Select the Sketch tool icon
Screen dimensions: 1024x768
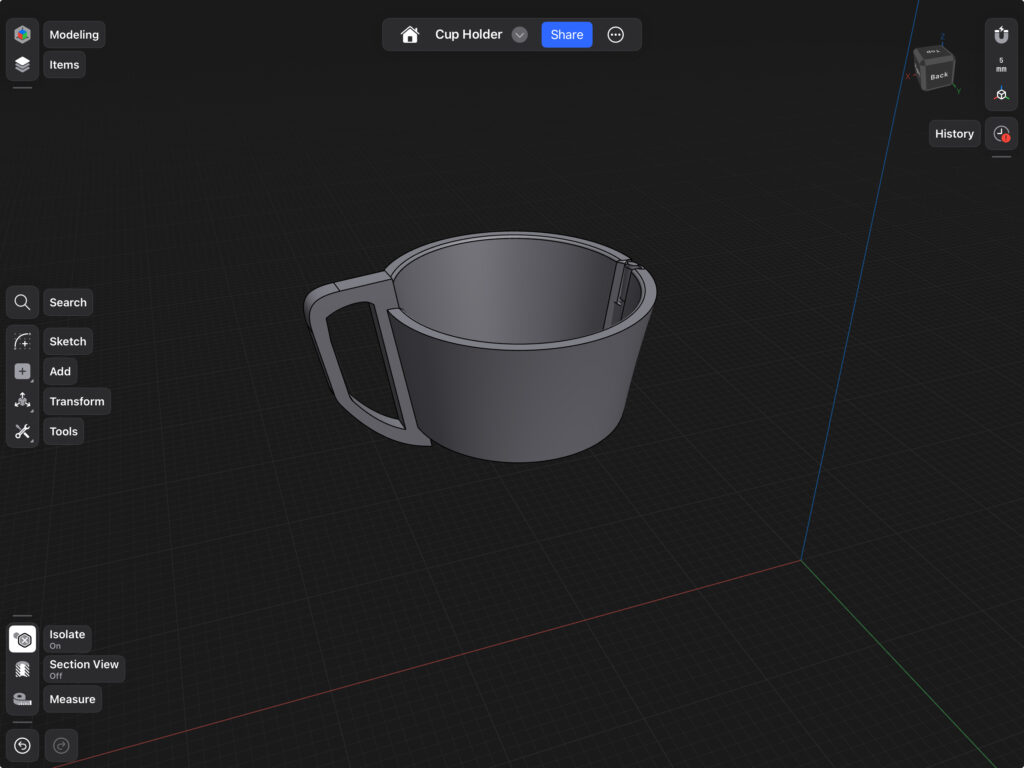pyautogui.click(x=22, y=342)
